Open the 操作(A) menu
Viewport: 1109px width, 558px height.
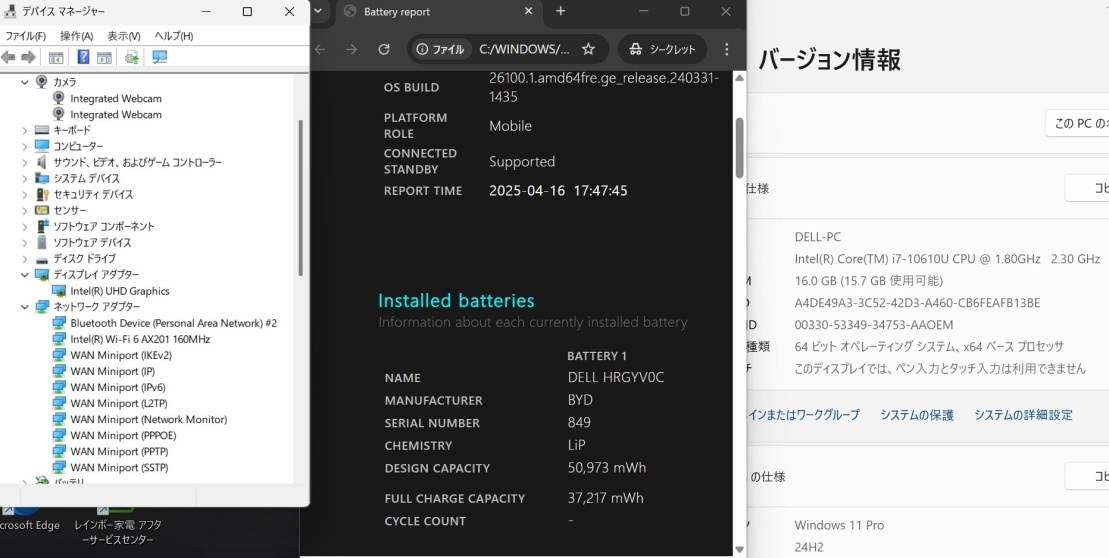pyautogui.click(x=76, y=36)
